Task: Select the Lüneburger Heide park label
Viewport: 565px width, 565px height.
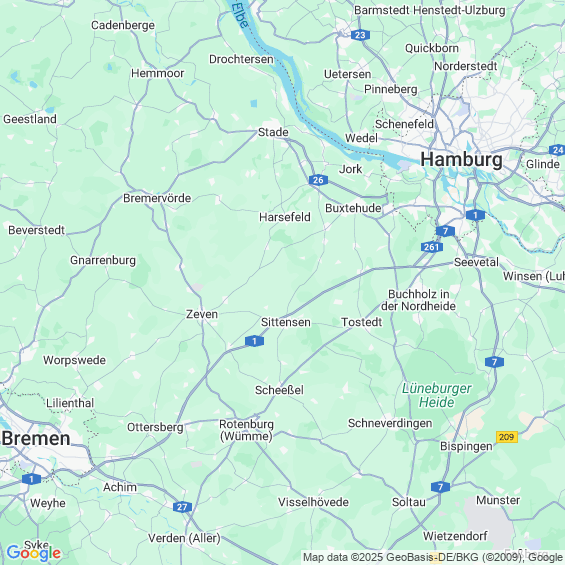Action: tap(436, 395)
